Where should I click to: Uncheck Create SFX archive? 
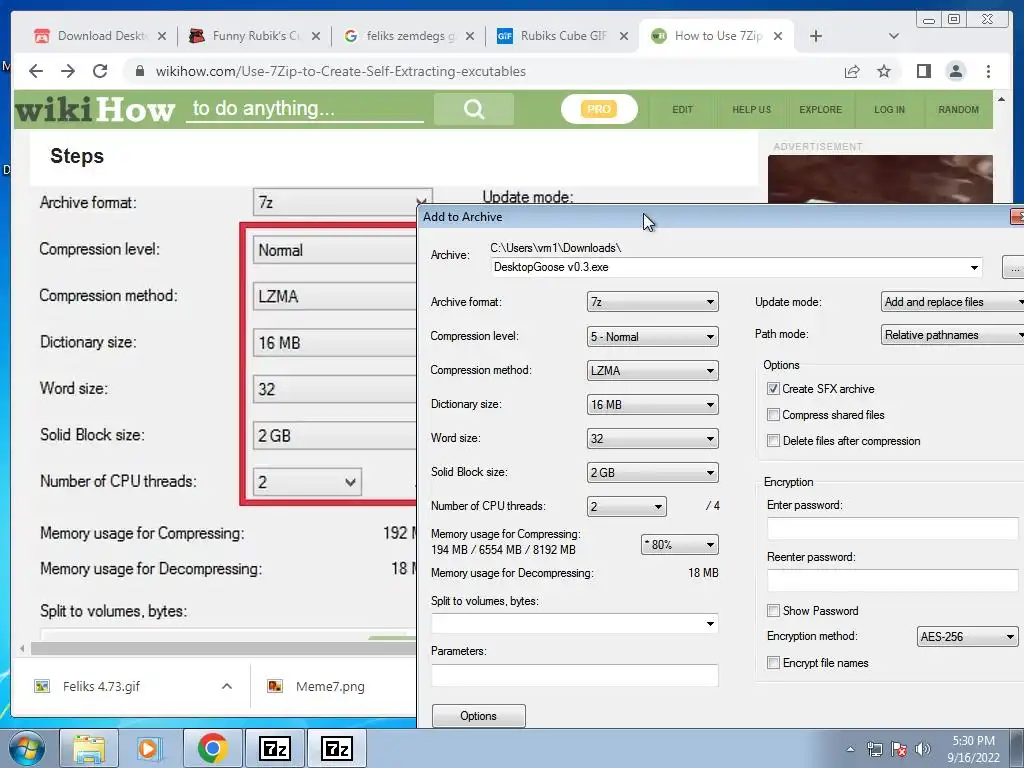point(773,389)
